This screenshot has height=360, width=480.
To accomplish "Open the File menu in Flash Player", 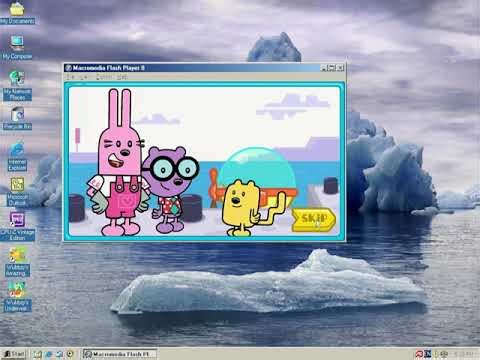I will tap(70, 77).
